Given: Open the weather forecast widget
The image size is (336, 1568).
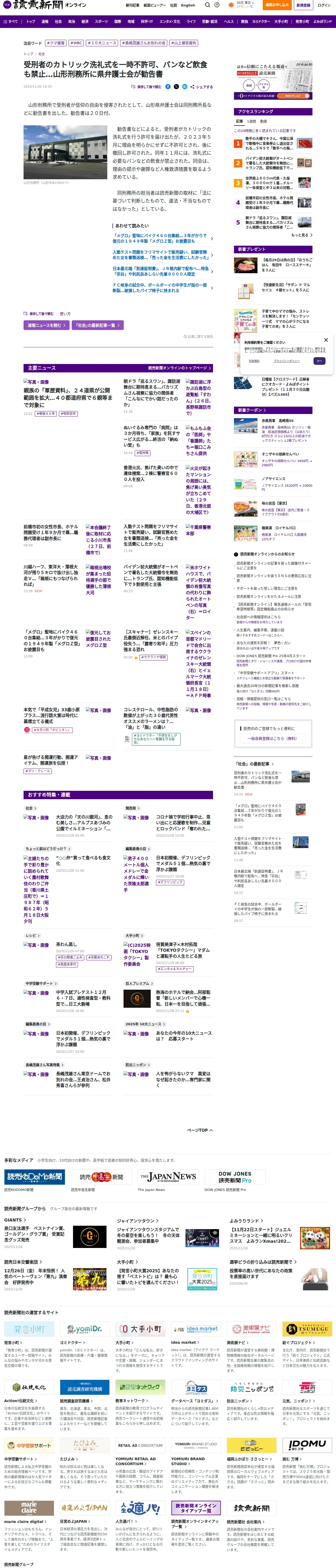Looking at the screenshot, I should 241,5.
